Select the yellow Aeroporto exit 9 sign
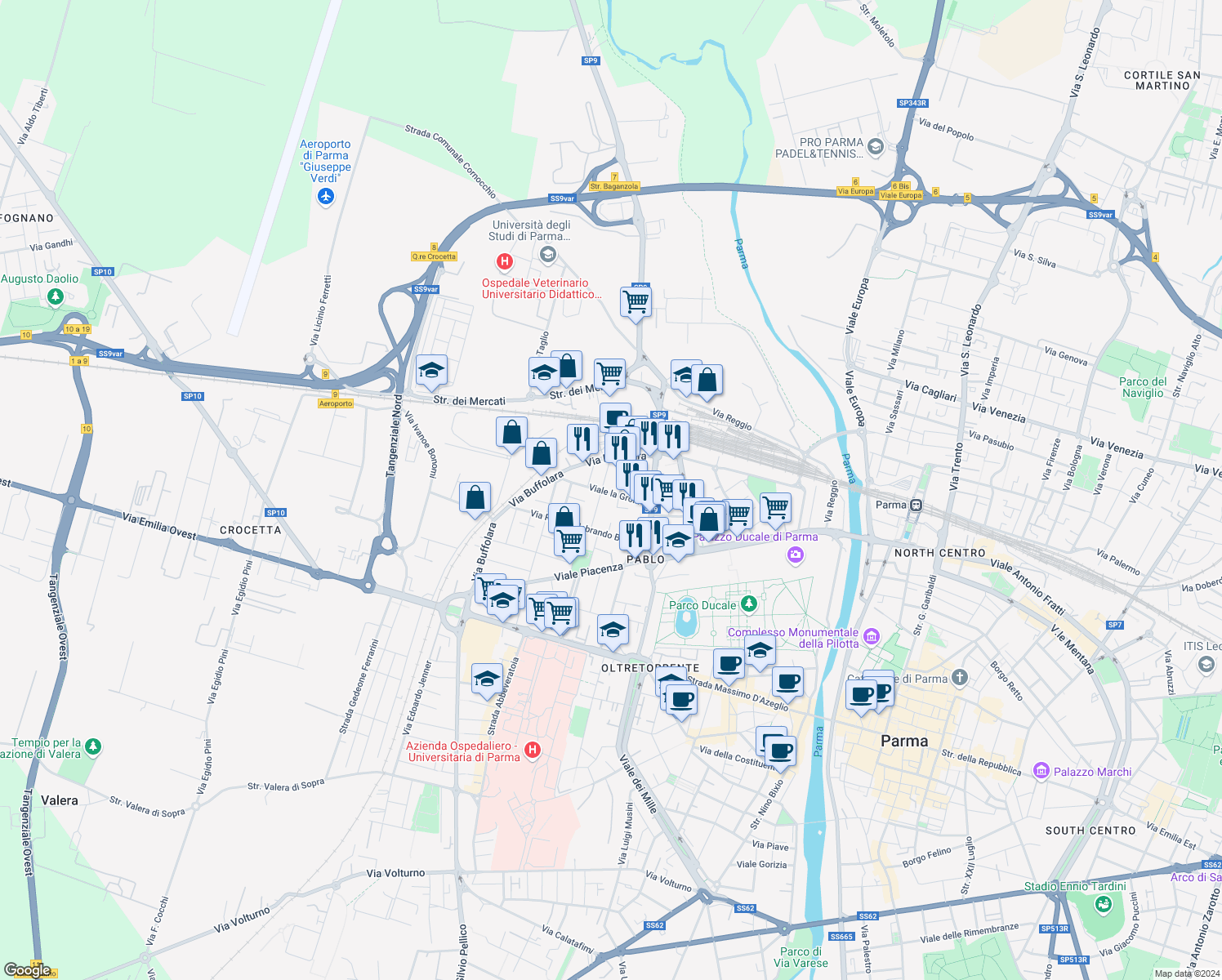Viewport: 1222px width, 980px height. (x=336, y=403)
